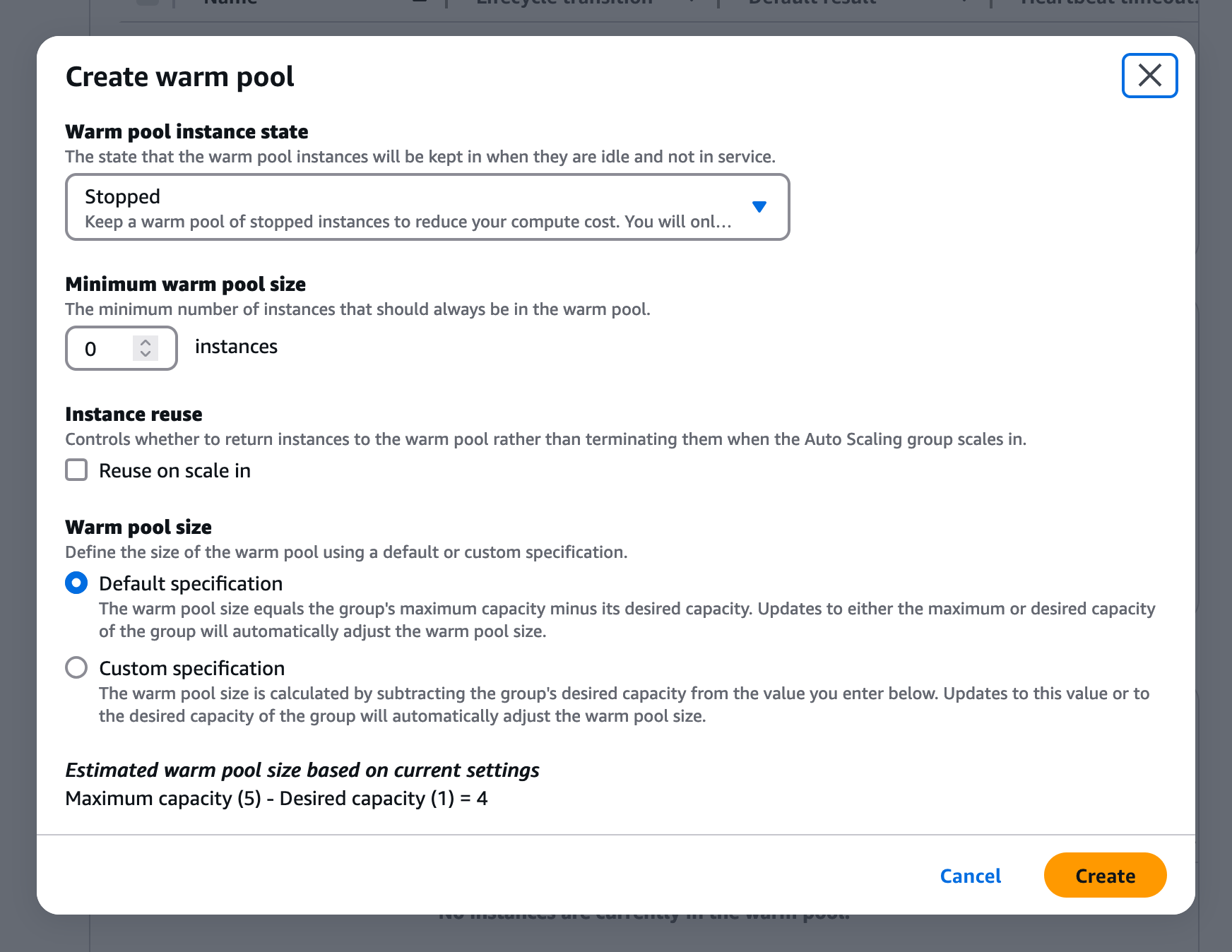This screenshot has height=952, width=1232.
Task: Click the Heartbeat timeout column header
Action: (1109, 4)
